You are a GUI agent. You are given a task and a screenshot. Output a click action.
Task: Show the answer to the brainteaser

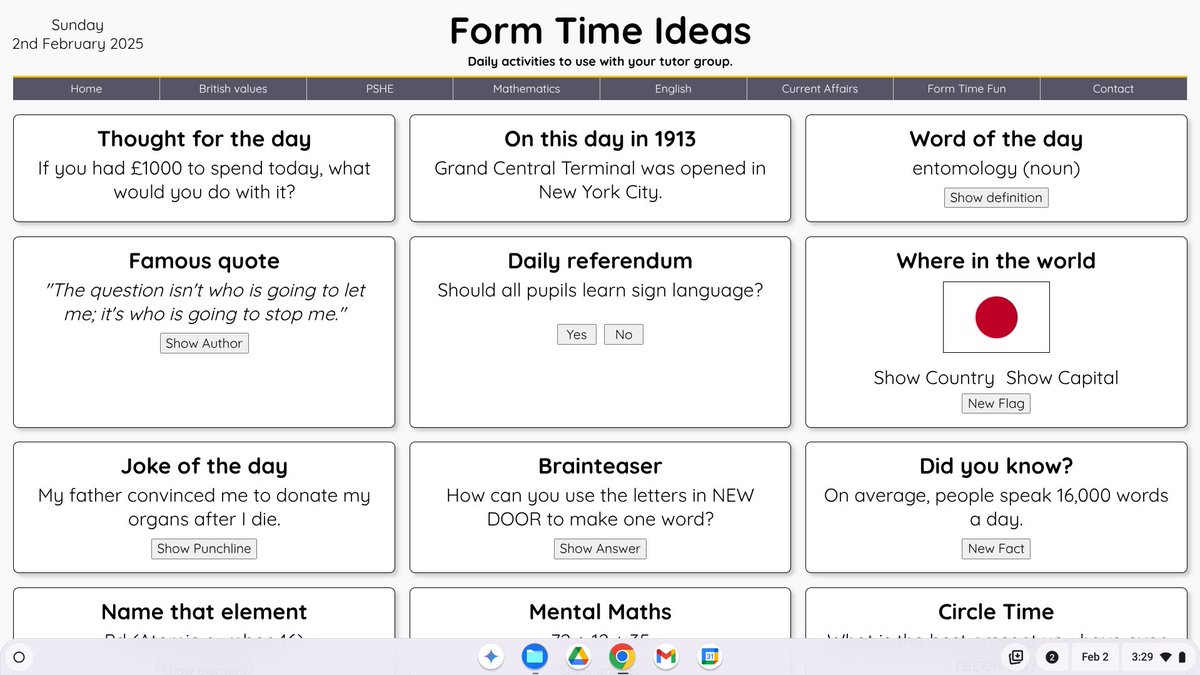(600, 548)
